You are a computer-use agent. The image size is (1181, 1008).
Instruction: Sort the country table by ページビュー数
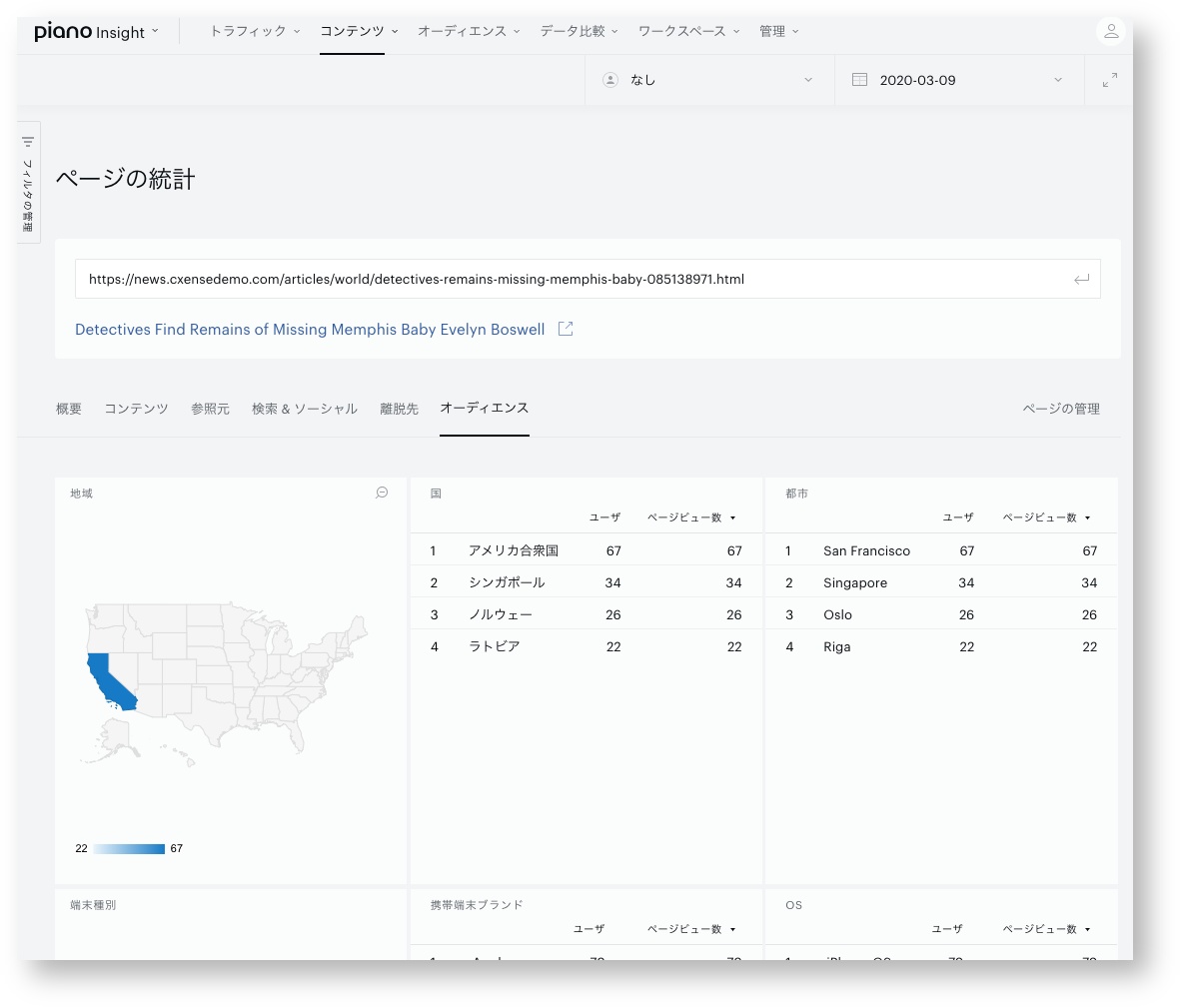(690, 517)
